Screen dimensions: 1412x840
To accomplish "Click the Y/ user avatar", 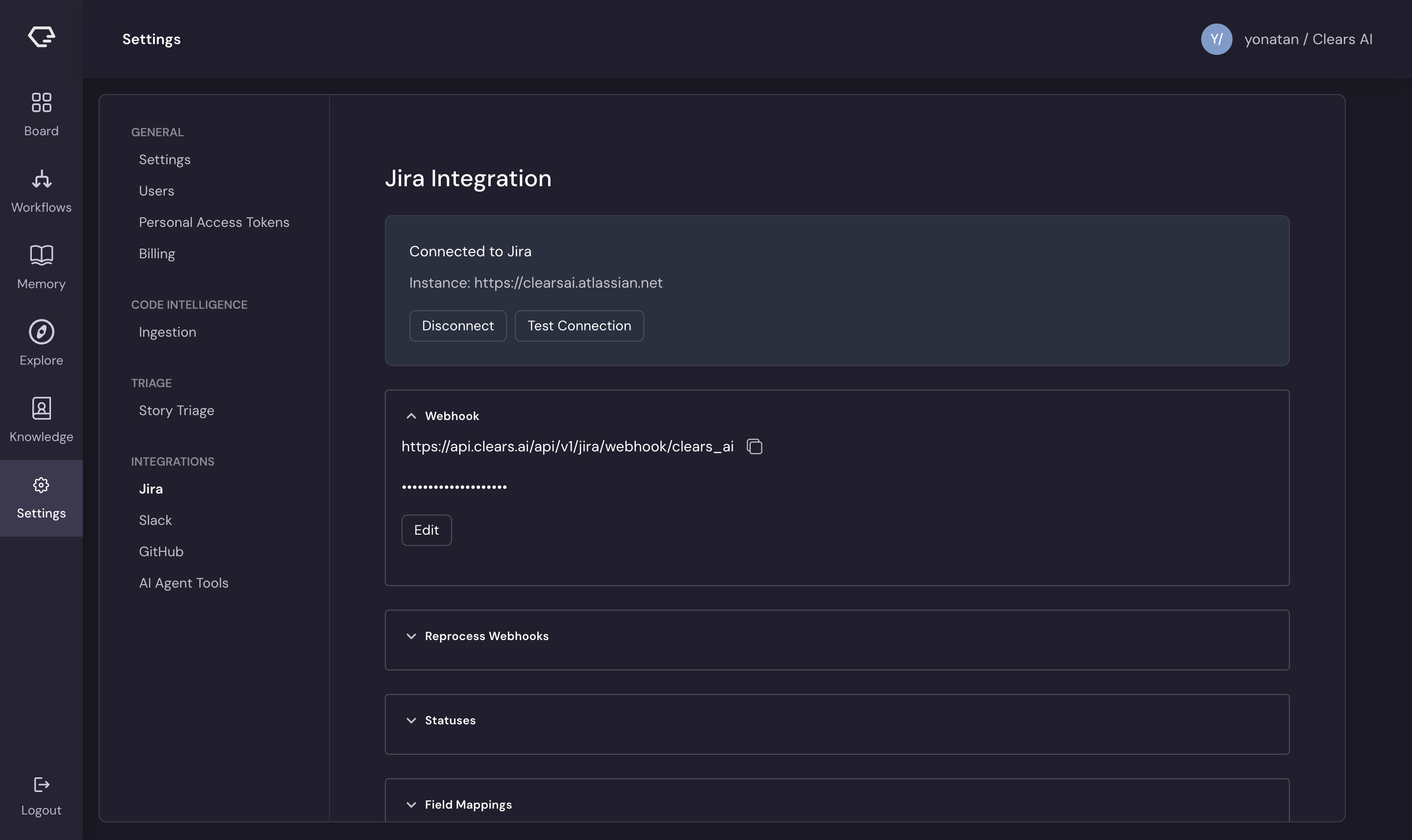I will (1216, 39).
